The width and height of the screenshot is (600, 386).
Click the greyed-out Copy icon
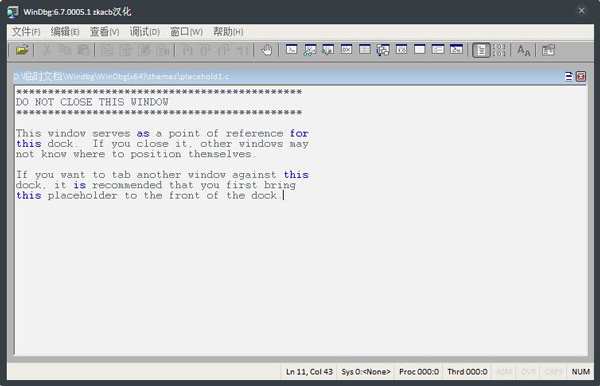point(65,50)
